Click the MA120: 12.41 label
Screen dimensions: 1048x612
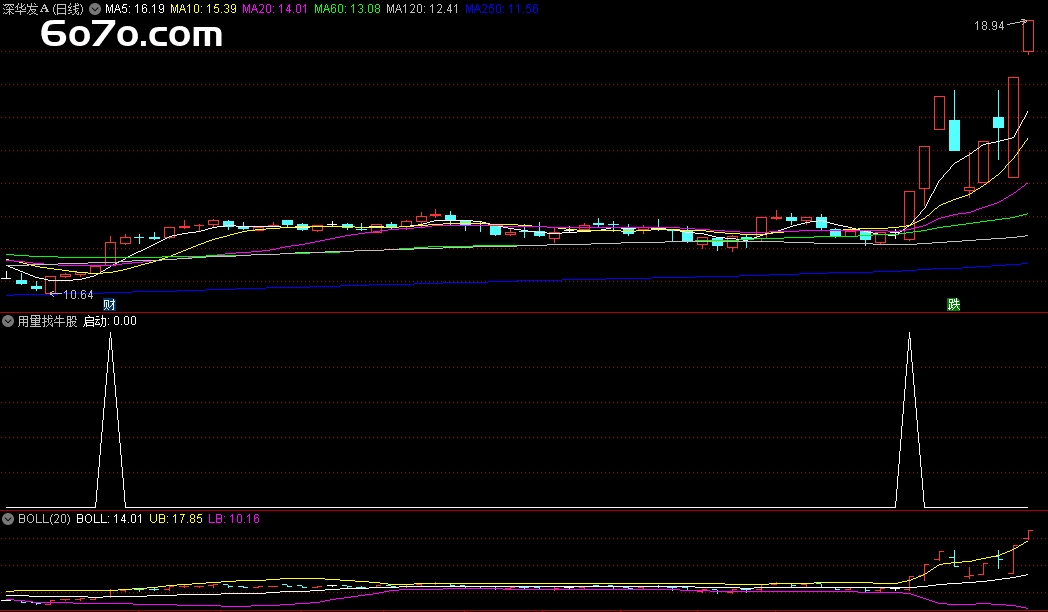[x=422, y=9]
